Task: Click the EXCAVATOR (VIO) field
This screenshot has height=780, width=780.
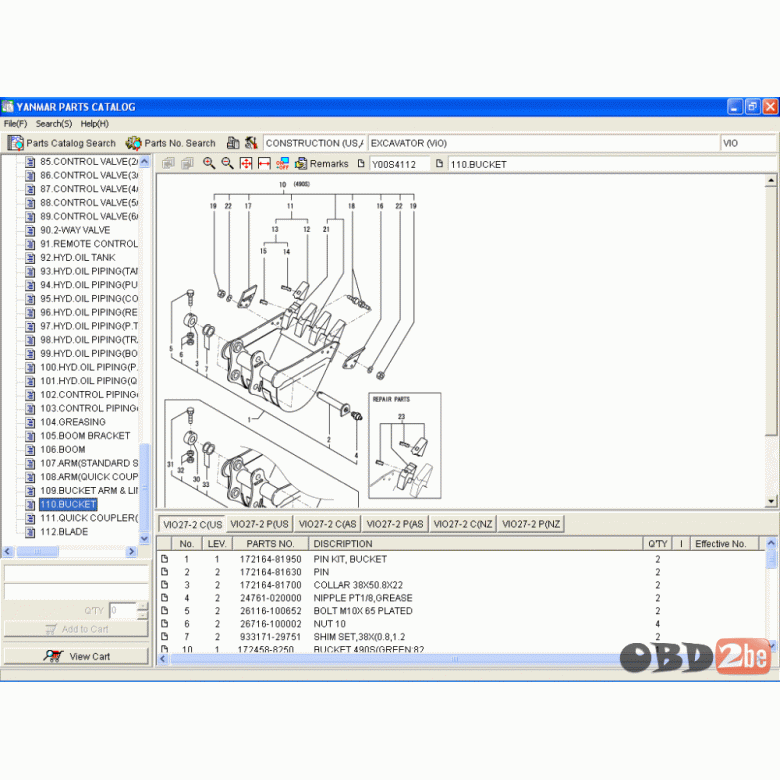Action: point(543,143)
